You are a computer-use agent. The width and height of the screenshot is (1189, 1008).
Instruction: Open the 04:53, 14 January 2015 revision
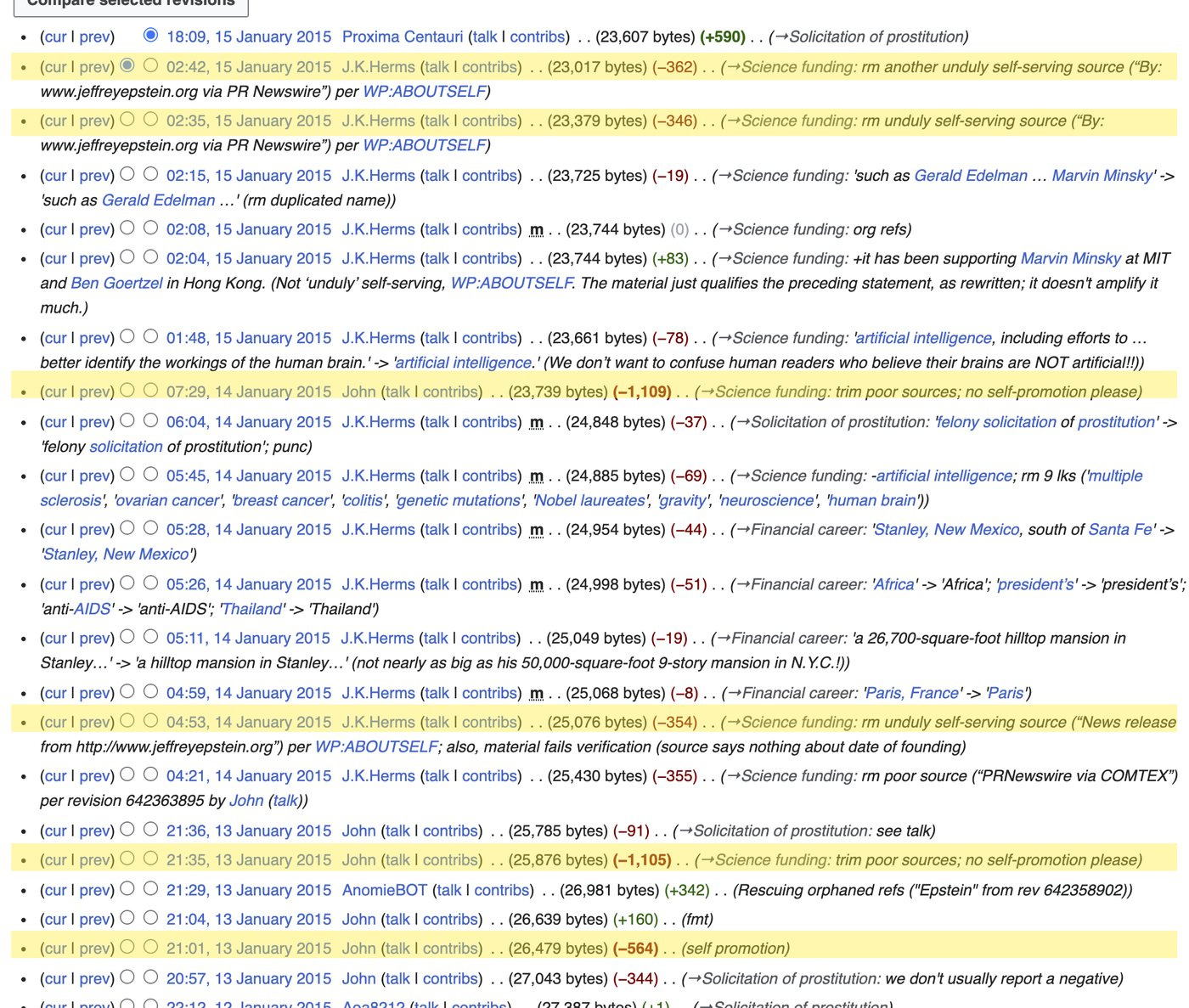[x=249, y=722]
